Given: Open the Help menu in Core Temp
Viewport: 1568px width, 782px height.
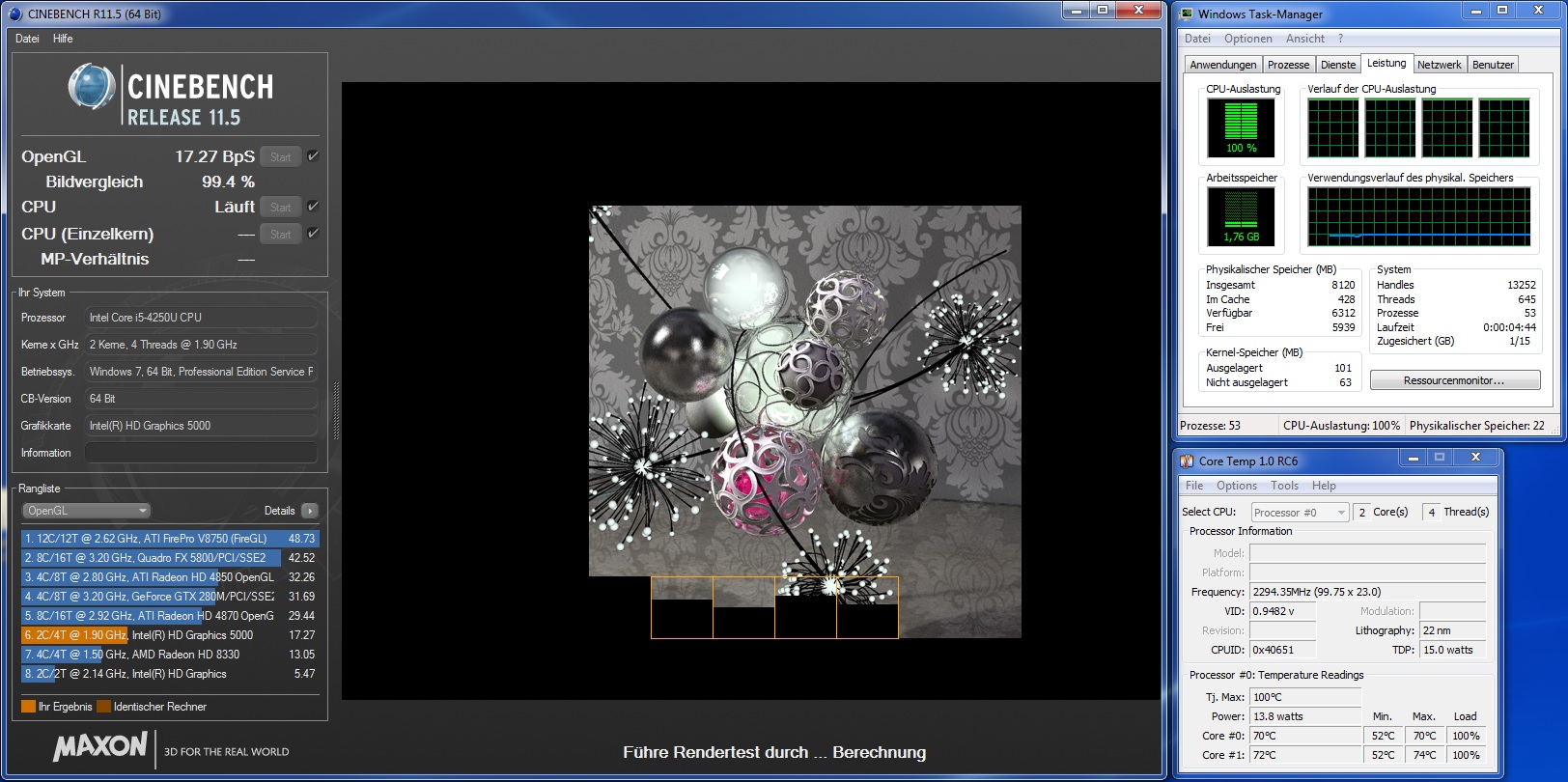Looking at the screenshot, I should (x=1324, y=486).
